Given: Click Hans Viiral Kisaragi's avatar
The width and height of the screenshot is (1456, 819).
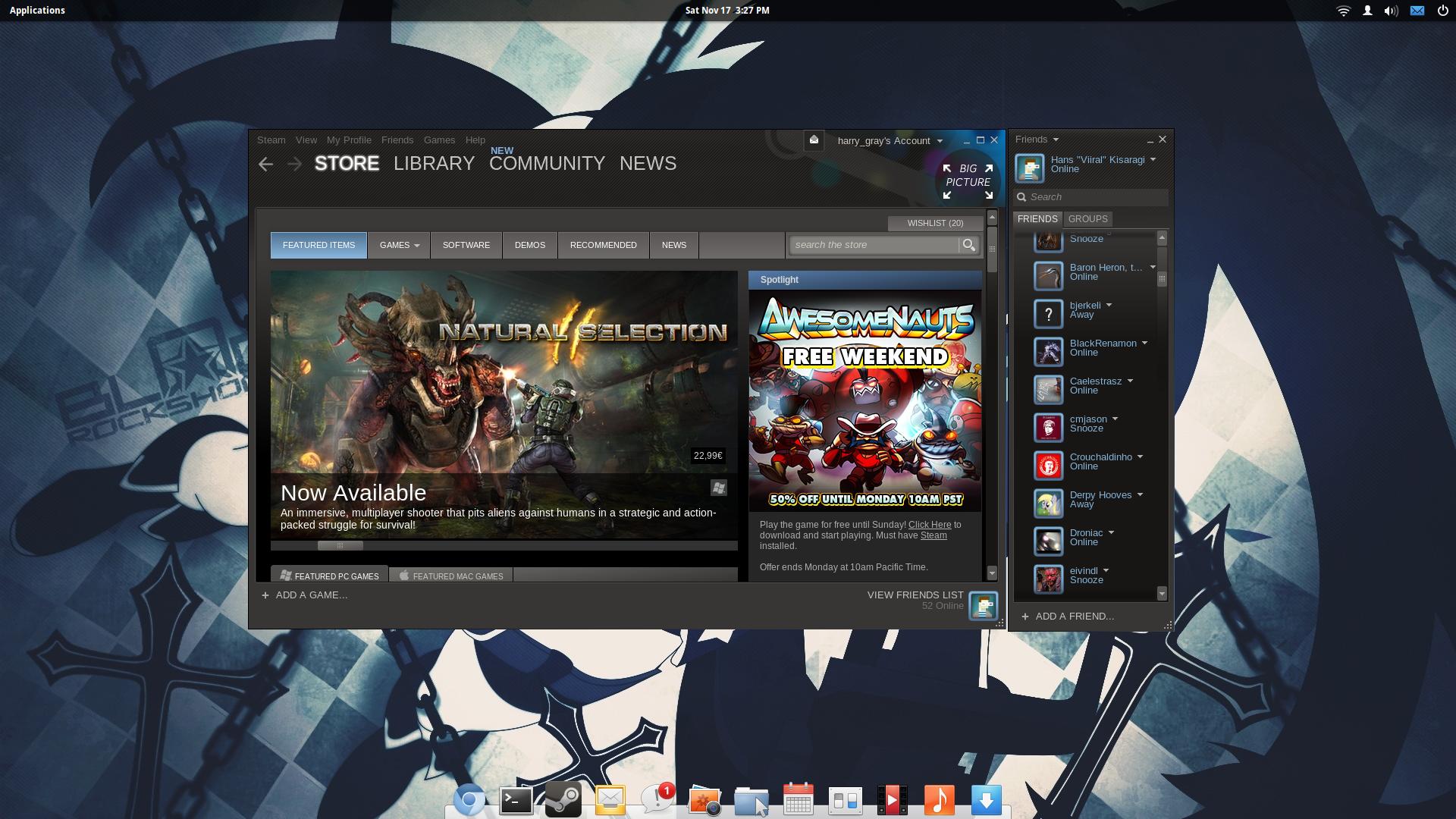Looking at the screenshot, I should [x=1030, y=168].
